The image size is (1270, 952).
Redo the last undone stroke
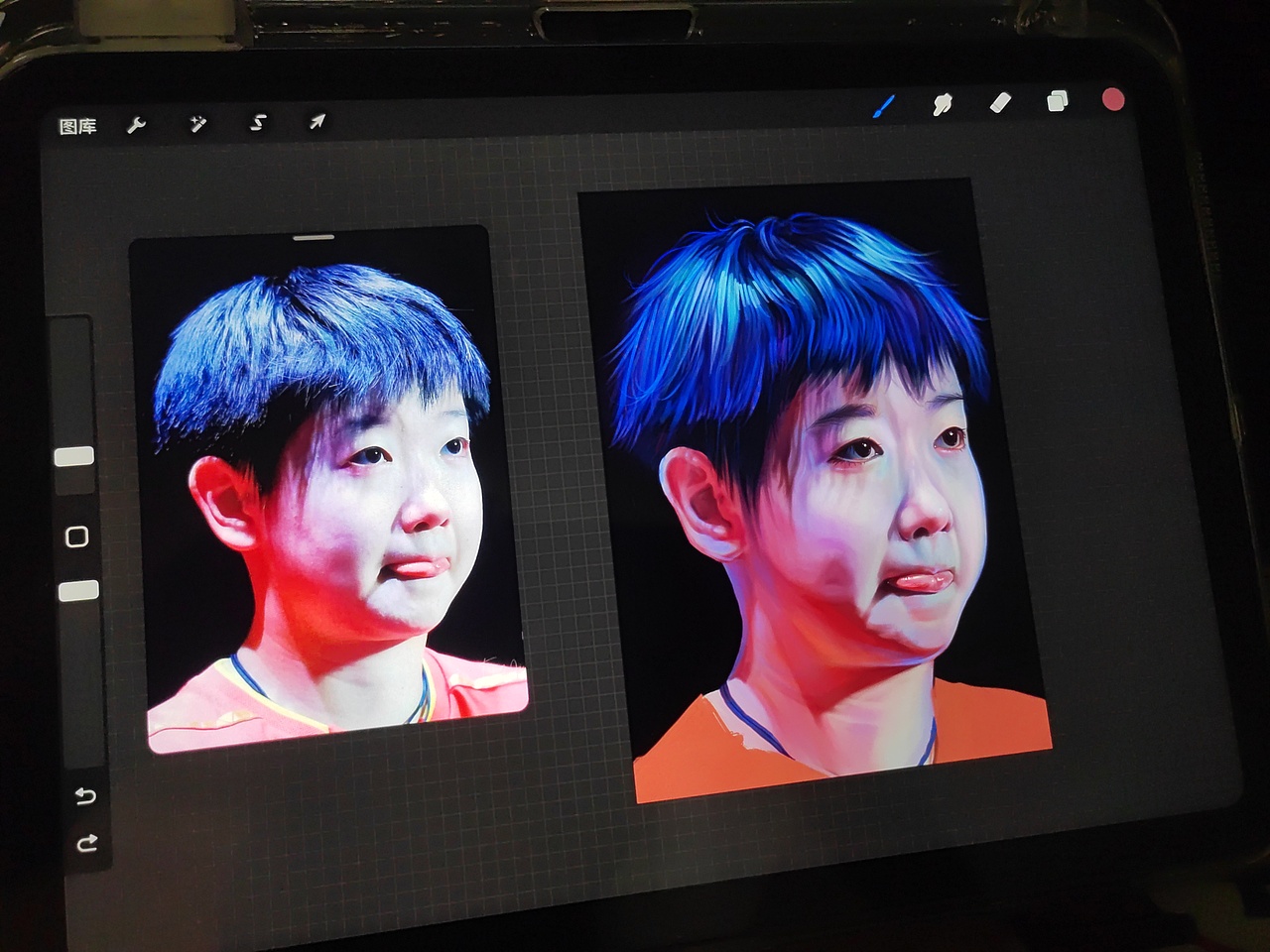86,844
